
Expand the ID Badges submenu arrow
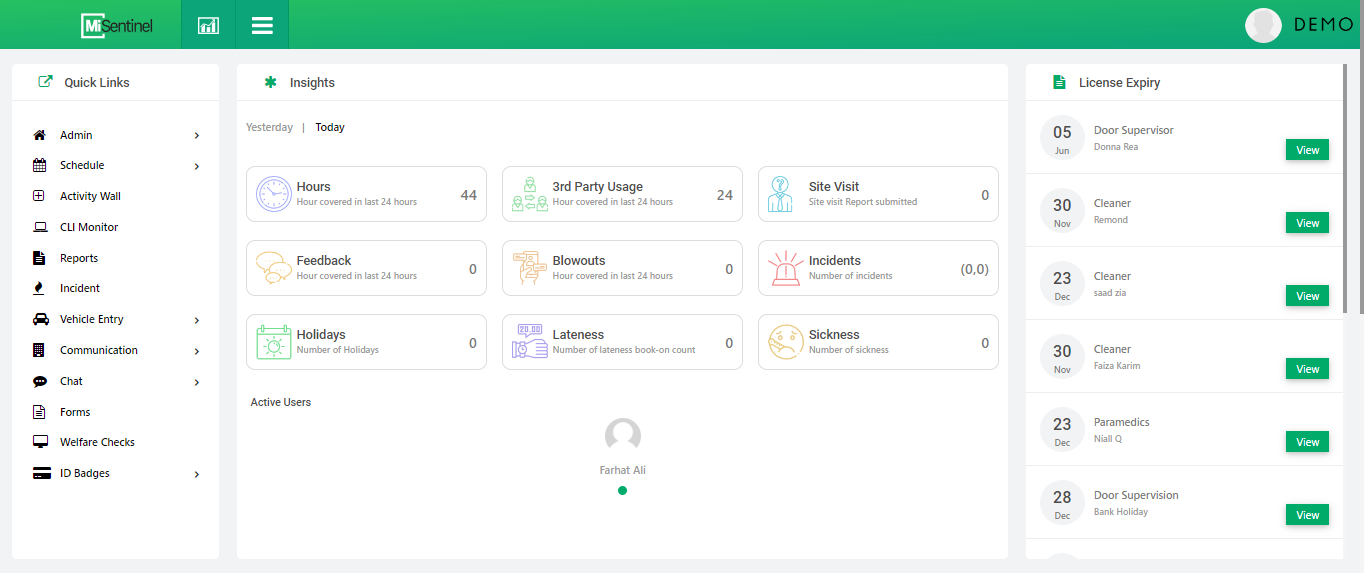click(197, 475)
